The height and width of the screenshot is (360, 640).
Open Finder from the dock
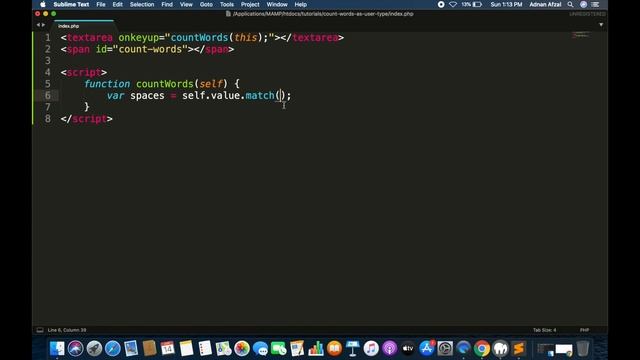pyautogui.click(x=57, y=349)
